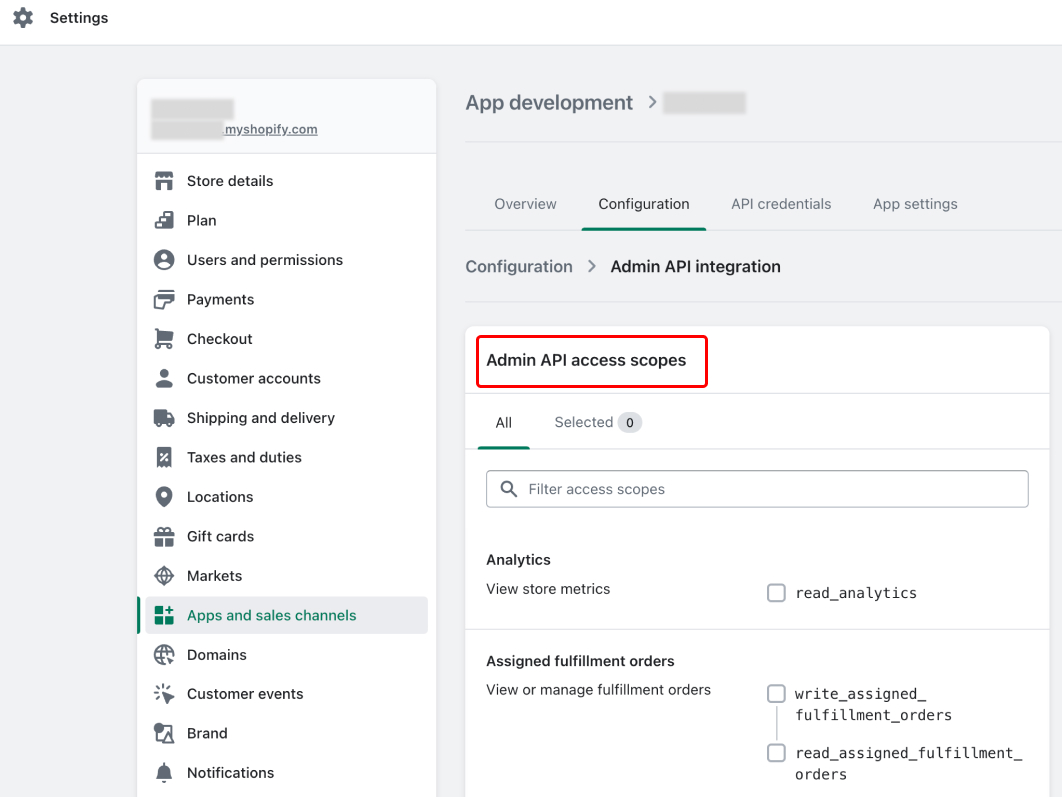
Task: Check write_assigned_fulfillment_orders scope
Action: coord(776,692)
